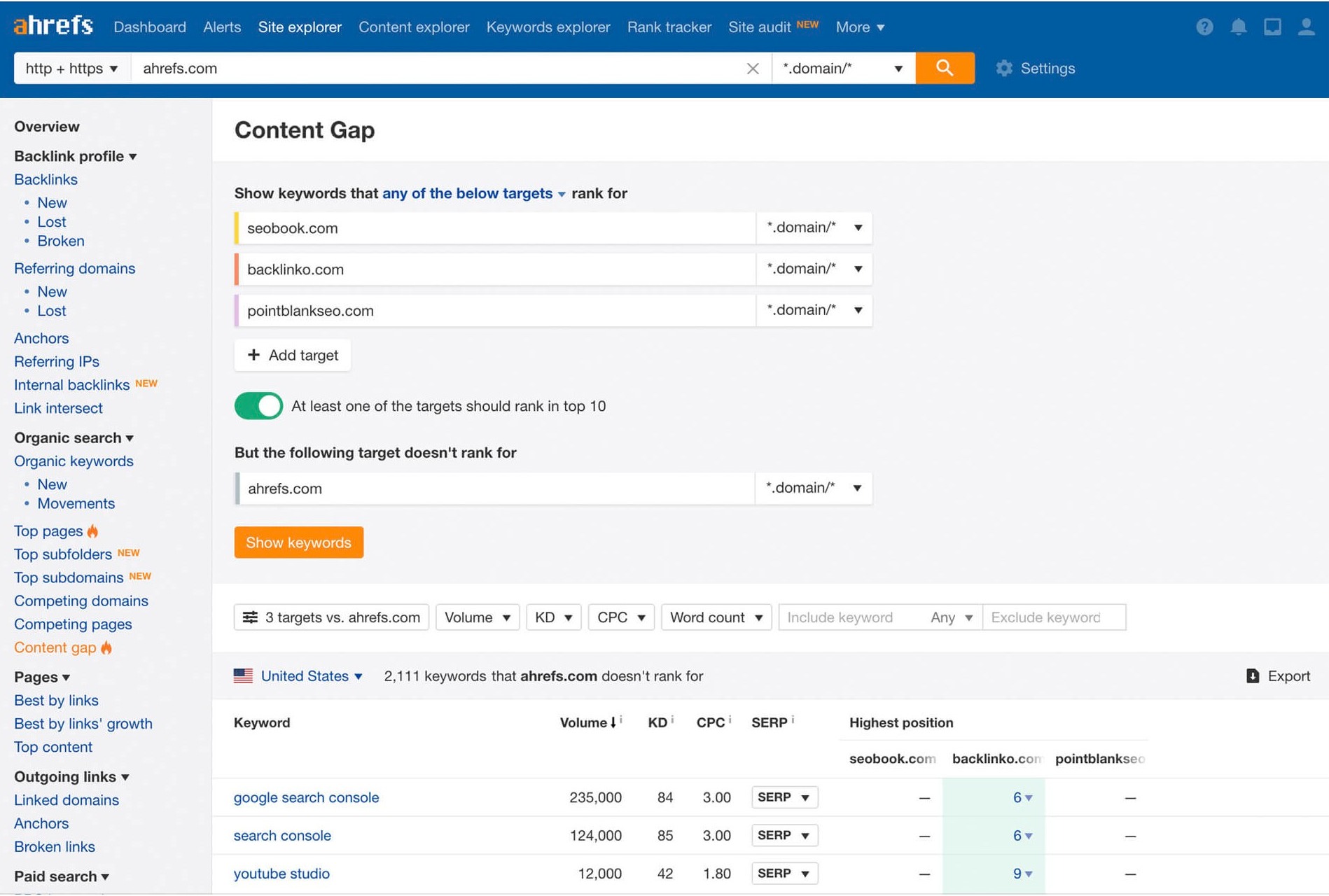Open the user profile icon
The width and height of the screenshot is (1329, 896).
(x=1307, y=27)
